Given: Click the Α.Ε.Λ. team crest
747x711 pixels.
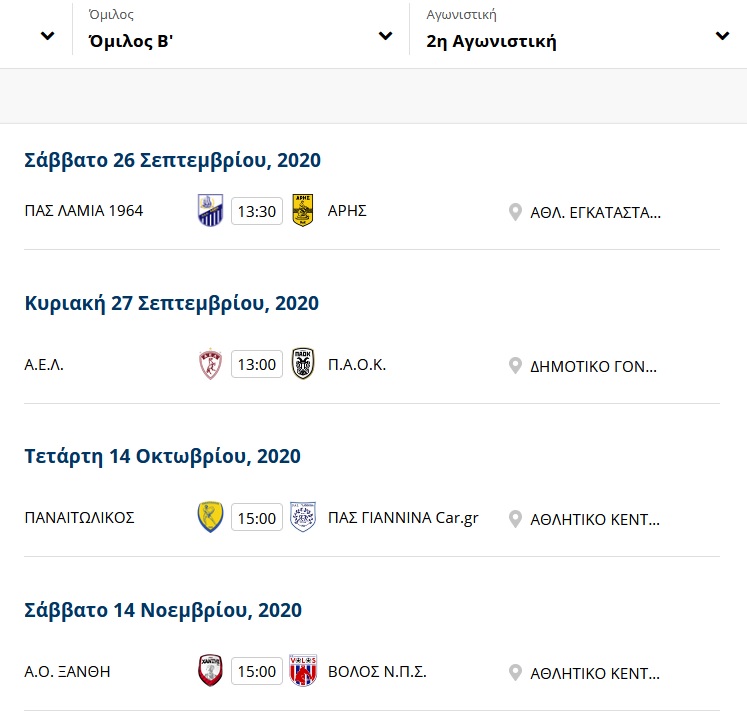Looking at the screenshot, I should click(x=210, y=364).
